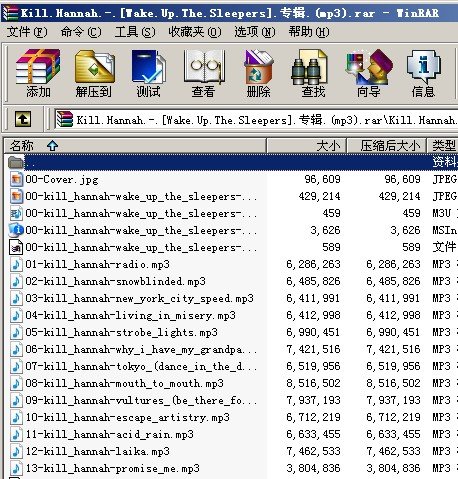Open the File (文件) menu

[27, 32]
